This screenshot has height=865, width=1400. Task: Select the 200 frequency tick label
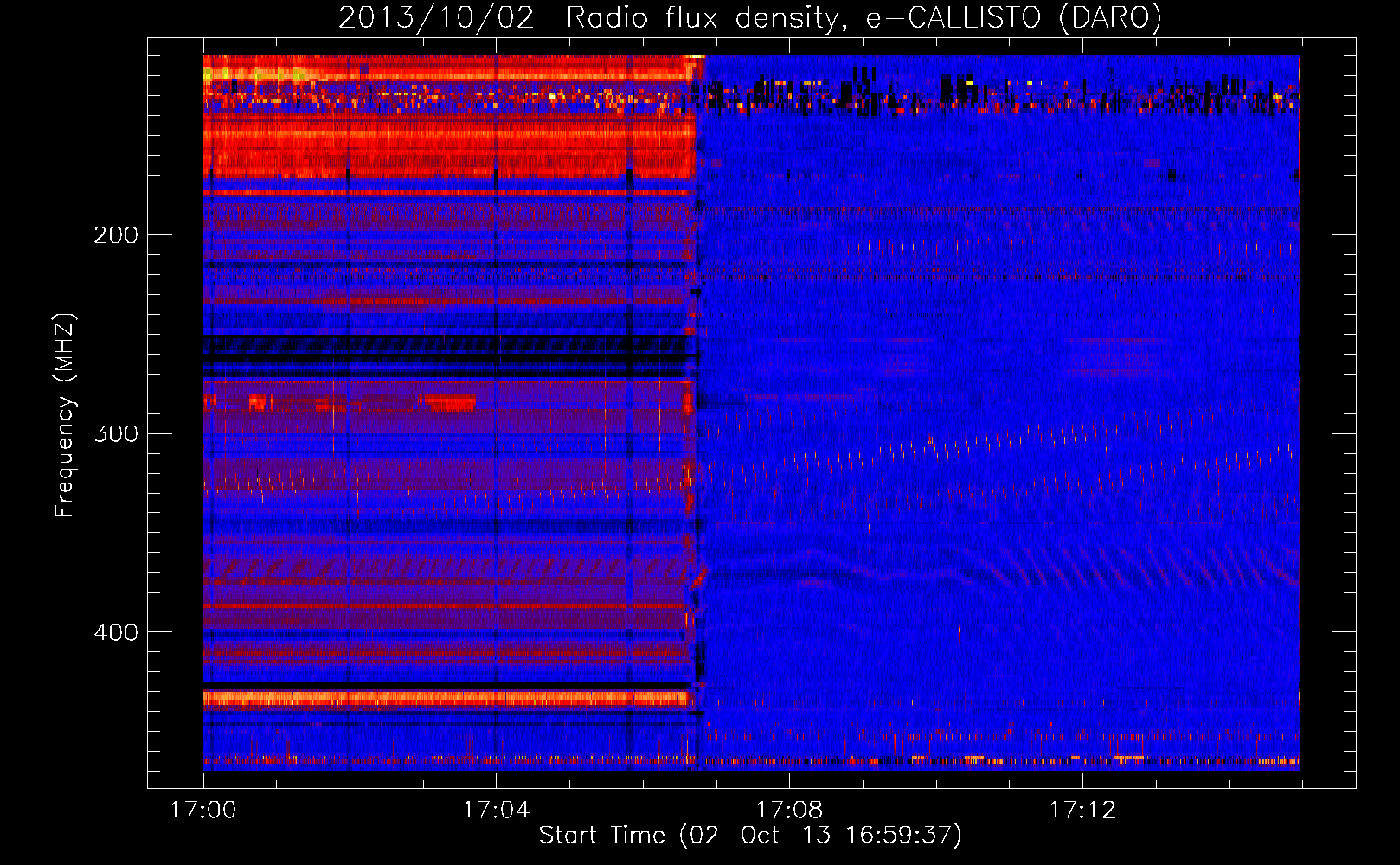coord(116,235)
